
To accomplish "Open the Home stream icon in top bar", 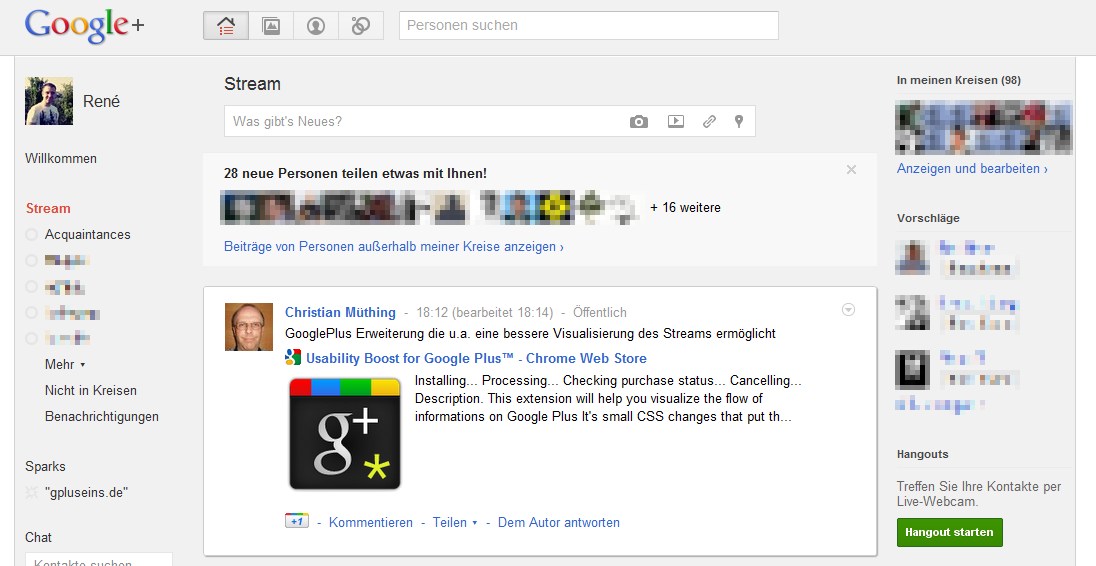I will (226, 26).
